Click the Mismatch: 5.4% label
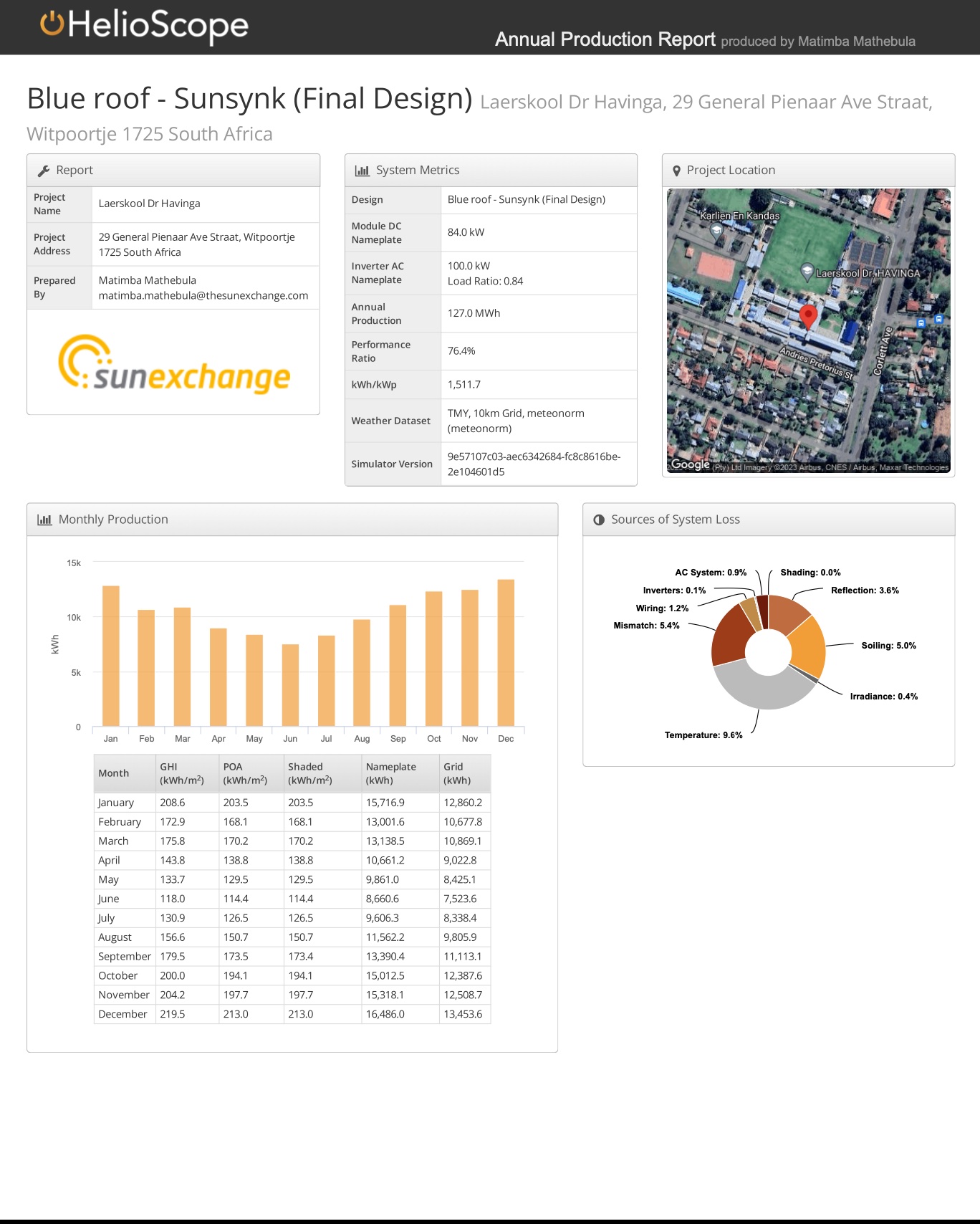This screenshot has height=1224, width=980. coord(646,626)
